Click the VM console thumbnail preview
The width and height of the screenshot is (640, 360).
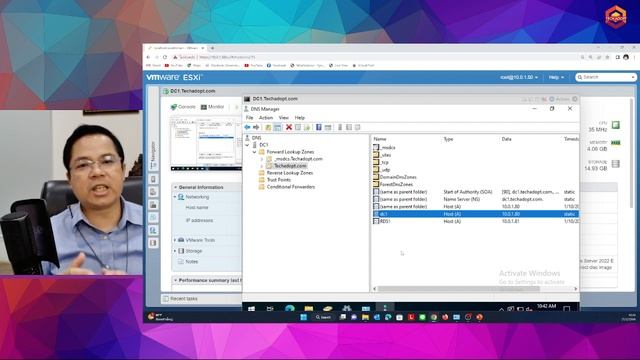click(206, 144)
